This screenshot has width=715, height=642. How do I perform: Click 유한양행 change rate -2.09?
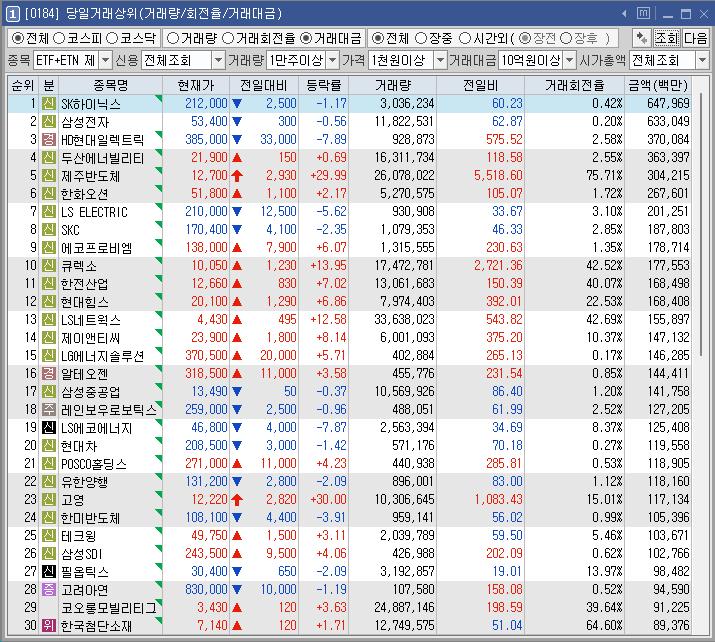(x=332, y=482)
